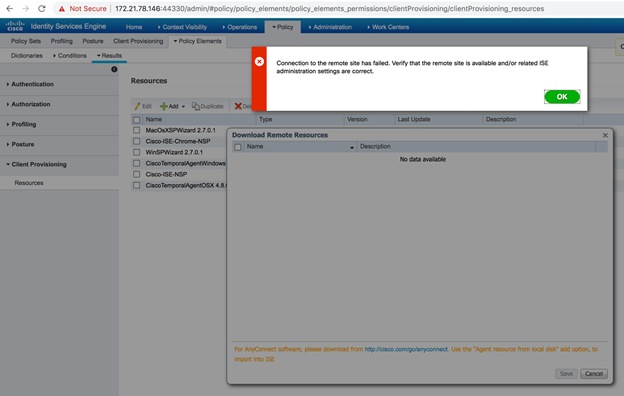Open the Policy menu
The height and width of the screenshot is (396, 624).
pyautogui.click(x=283, y=27)
